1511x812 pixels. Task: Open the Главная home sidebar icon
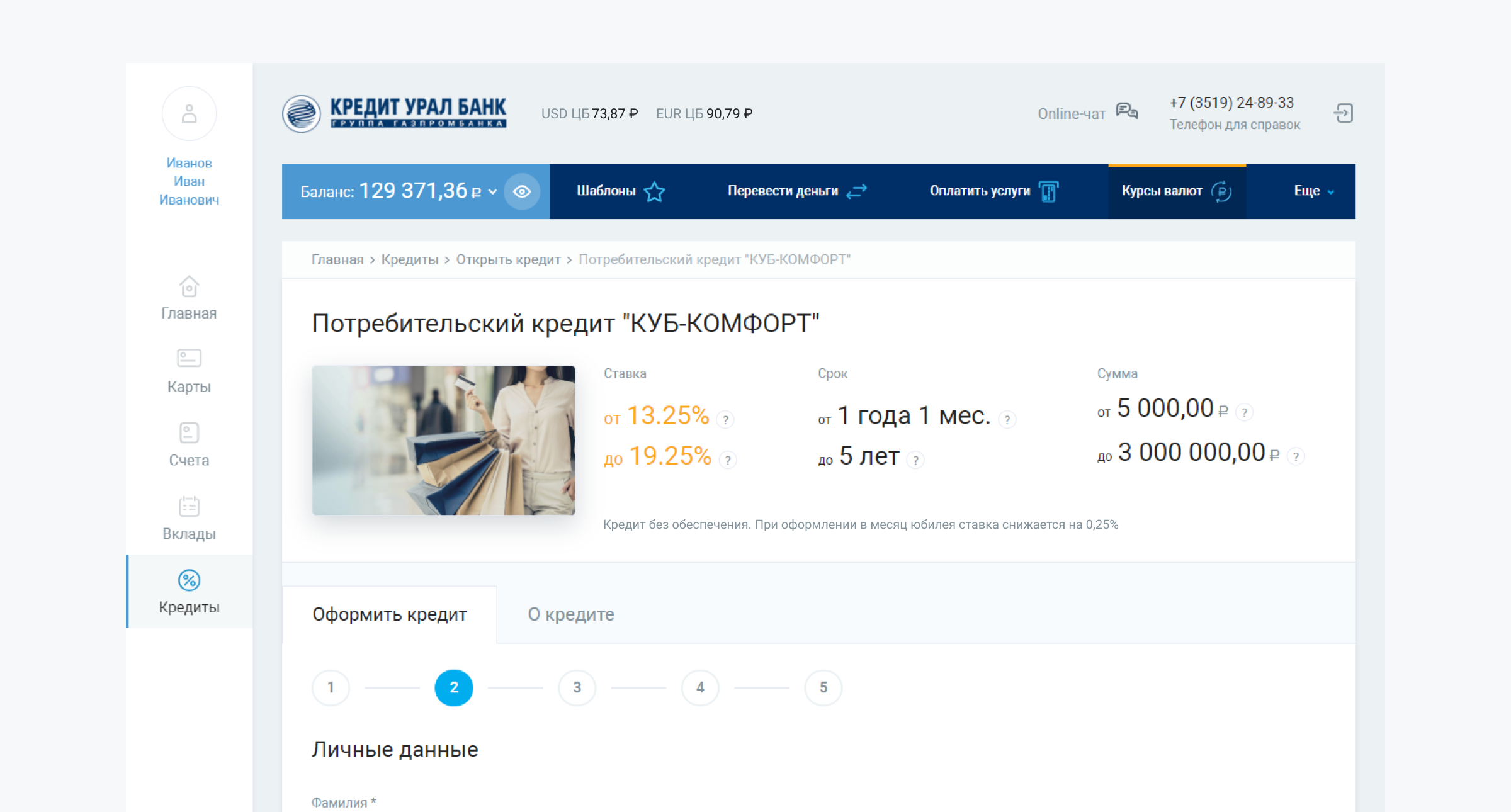click(x=189, y=287)
